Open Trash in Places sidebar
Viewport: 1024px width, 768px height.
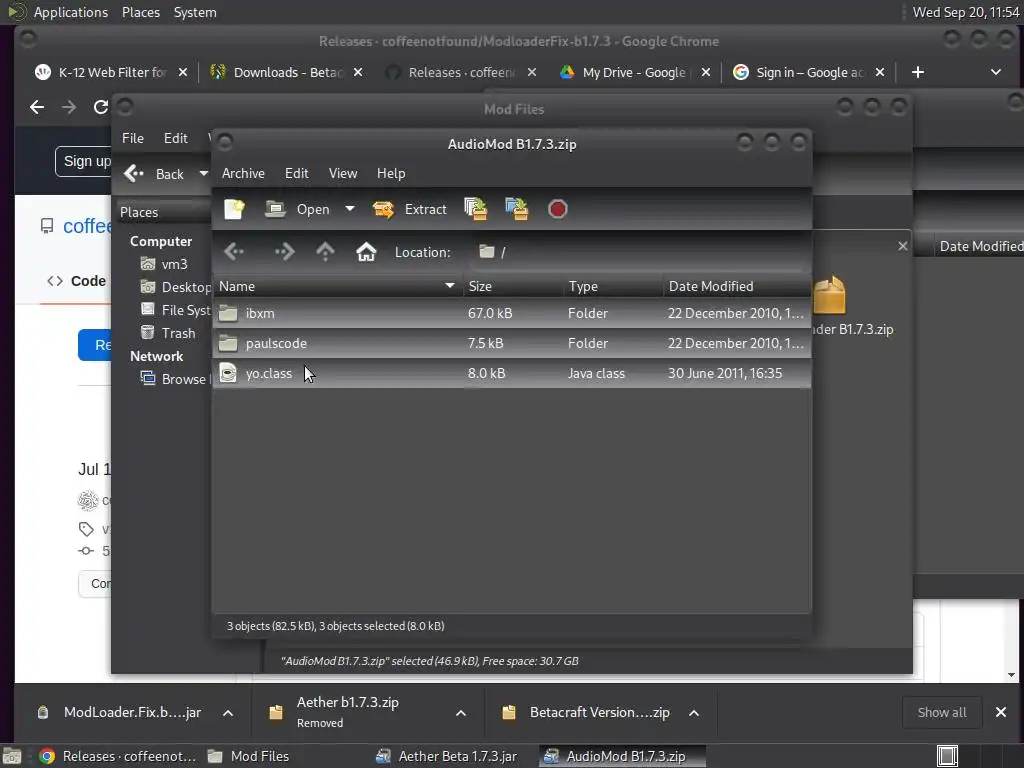[168, 333]
